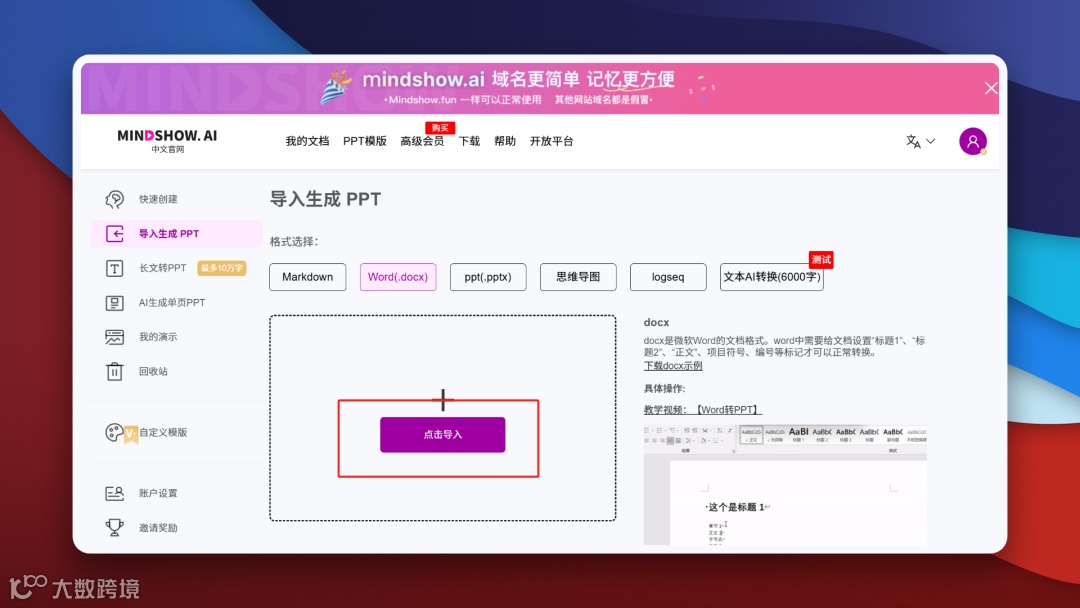Click the 回收站 sidebar label
The width and height of the screenshot is (1080, 608).
pos(153,371)
